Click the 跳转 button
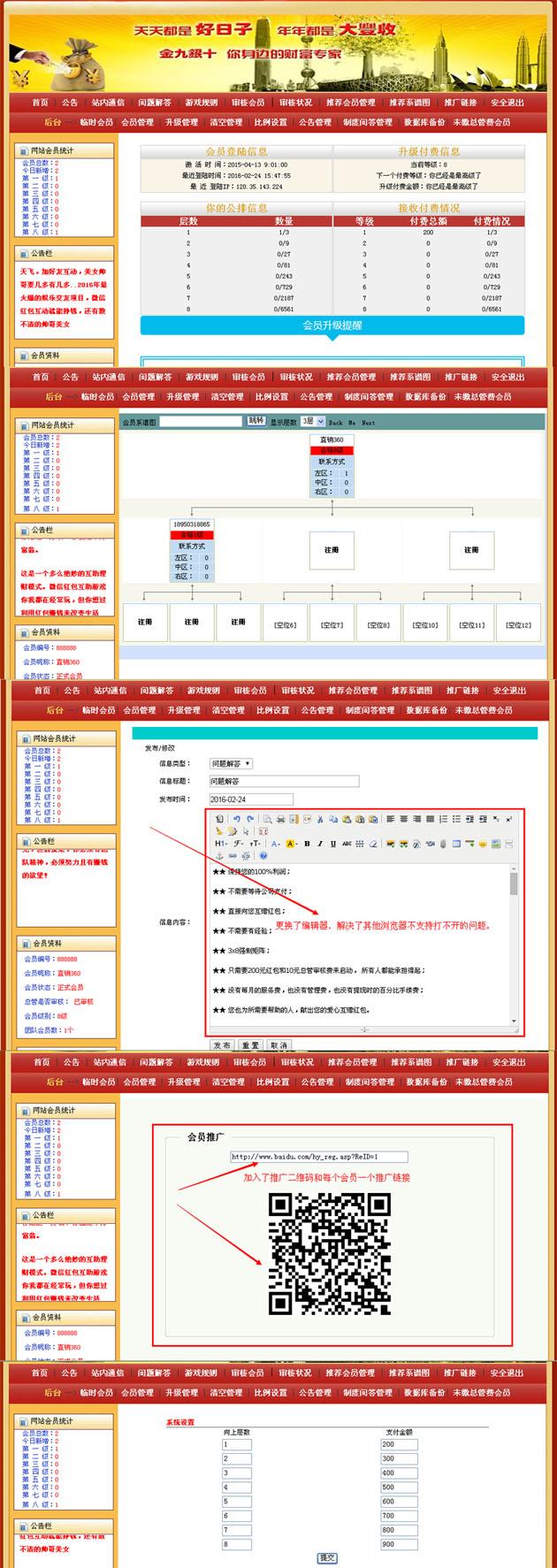Screen dimensions: 557x1568 tap(256, 422)
